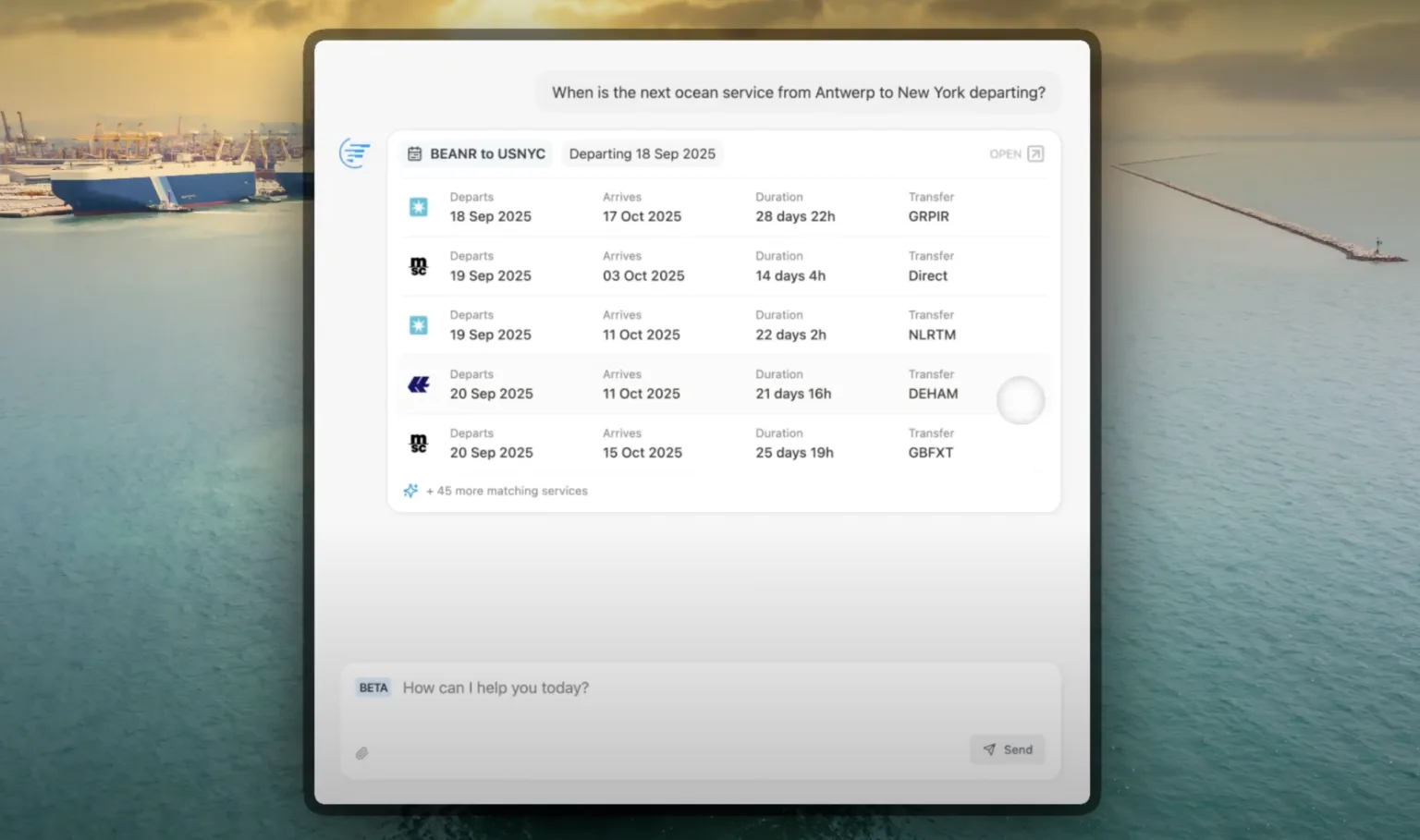Screen dimensions: 1420x840
Task: Select the BEANR to USNYC route label
Action: pos(487,154)
